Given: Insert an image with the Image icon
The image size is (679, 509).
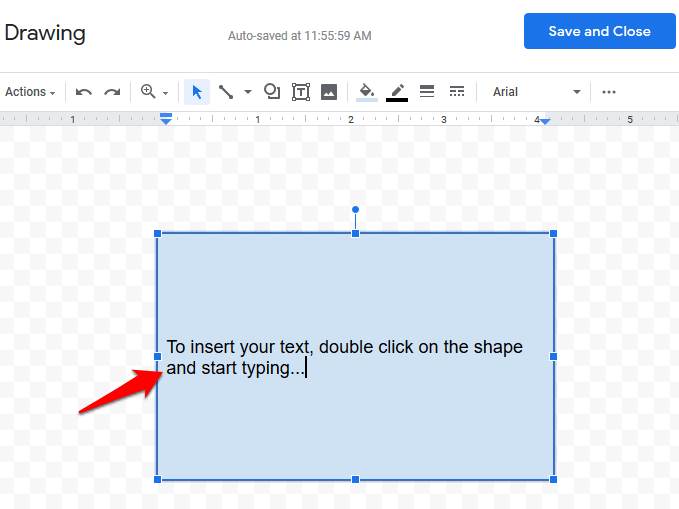Looking at the screenshot, I should tap(329, 92).
